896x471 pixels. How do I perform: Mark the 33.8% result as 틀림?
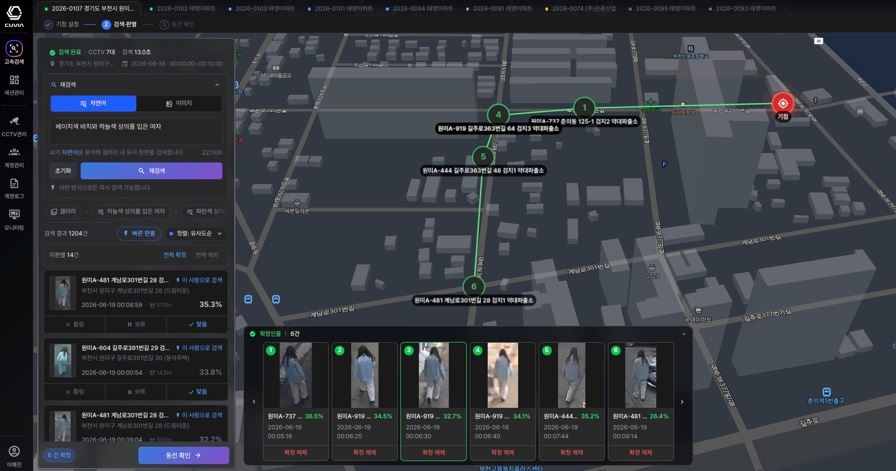click(74, 392)
